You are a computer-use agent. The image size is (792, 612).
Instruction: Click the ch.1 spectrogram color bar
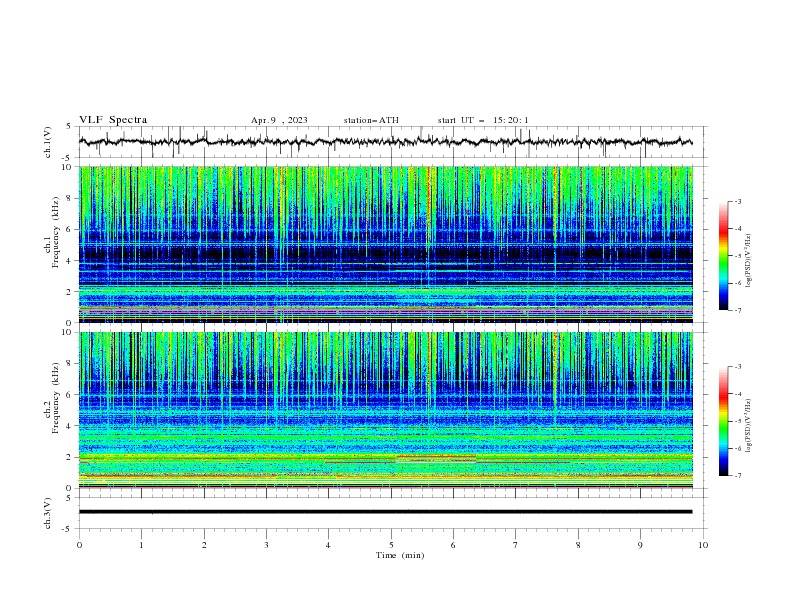coord(724,256)
